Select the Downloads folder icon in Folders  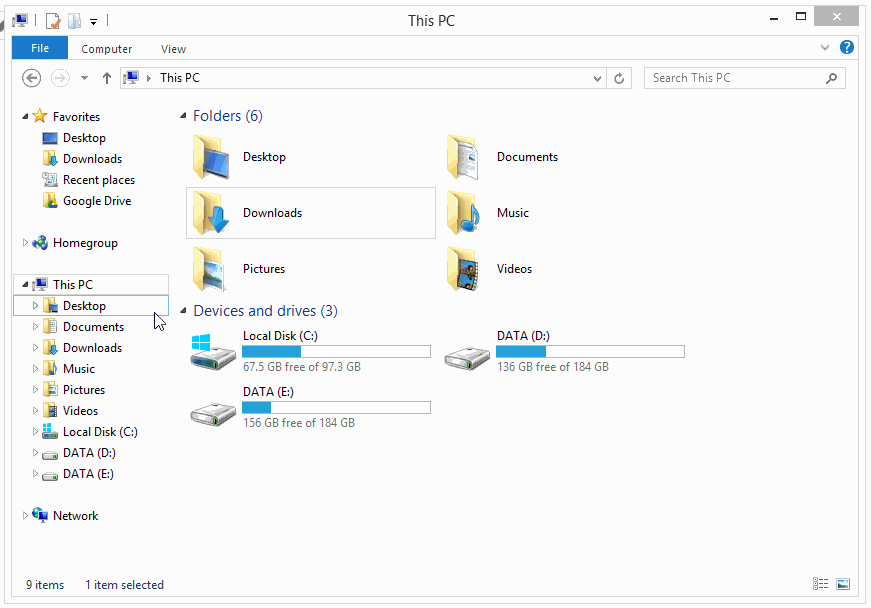[x=211, y=213]
